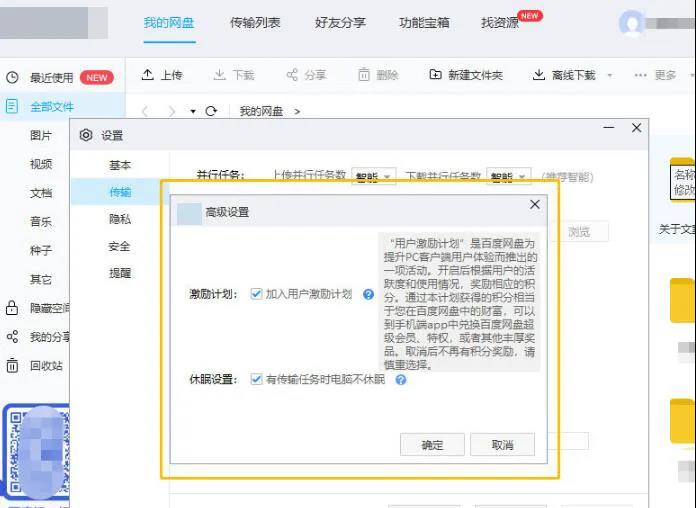Open 回收站 in sidebar
696x508 pixels.
46,366
